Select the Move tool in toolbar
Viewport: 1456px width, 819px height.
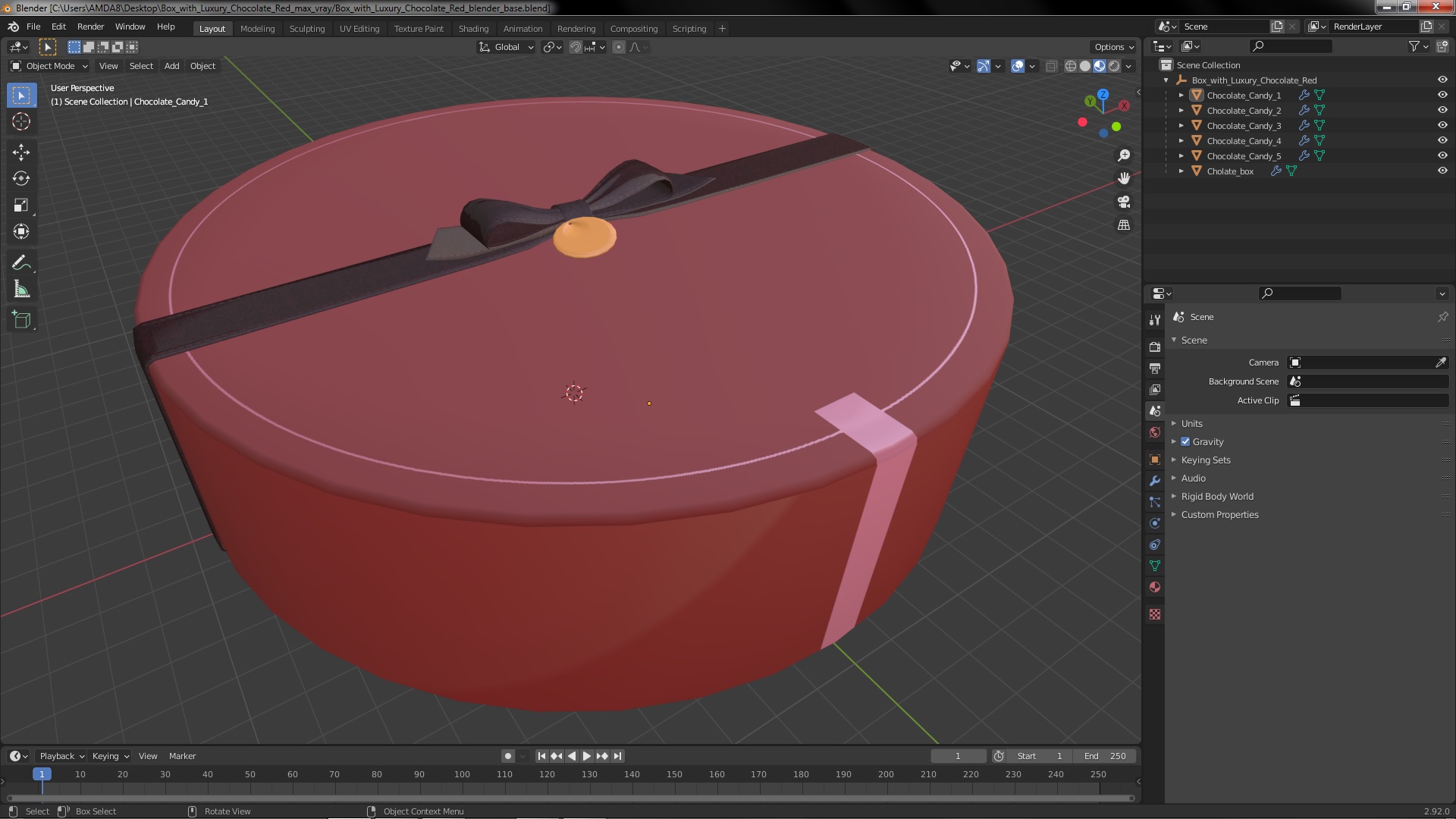coord(21,152)
